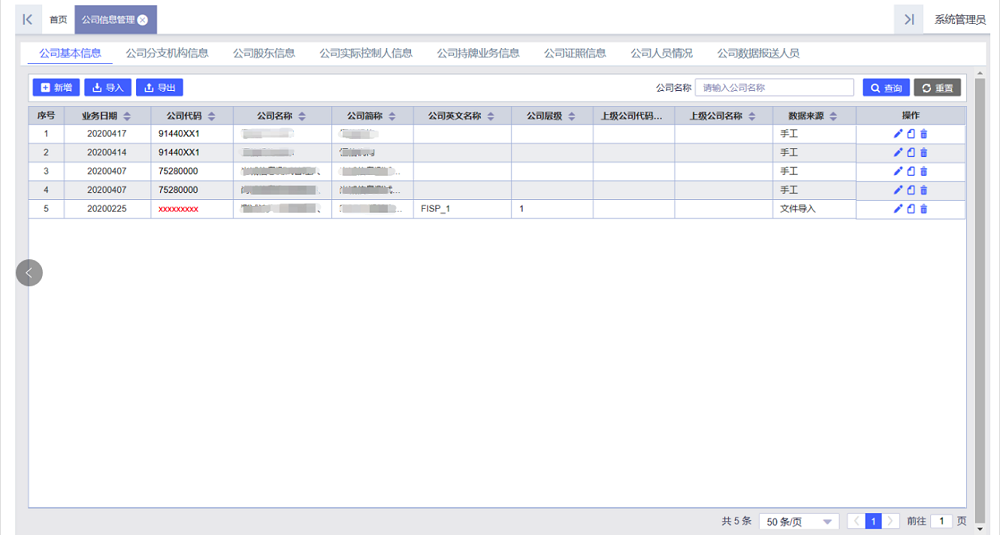The height and width of the screenshot is (535, 1000).
Task: Switch to 公司股东信息 tab
Action: coord(264,53)
